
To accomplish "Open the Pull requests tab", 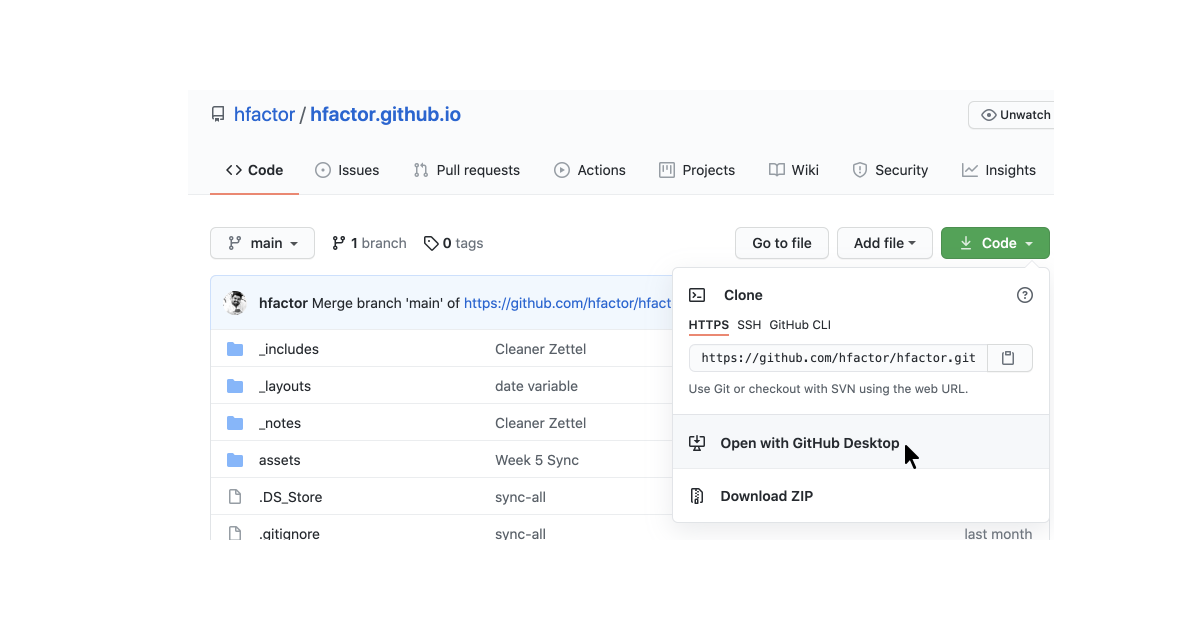I will [467, 170].
